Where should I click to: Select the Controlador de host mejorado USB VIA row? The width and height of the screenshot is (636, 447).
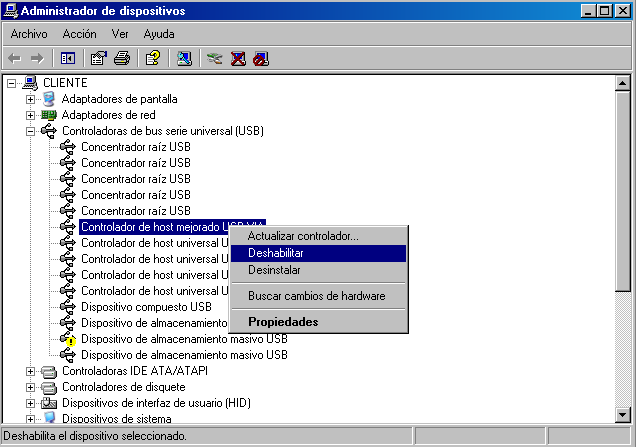pos(172,227)
